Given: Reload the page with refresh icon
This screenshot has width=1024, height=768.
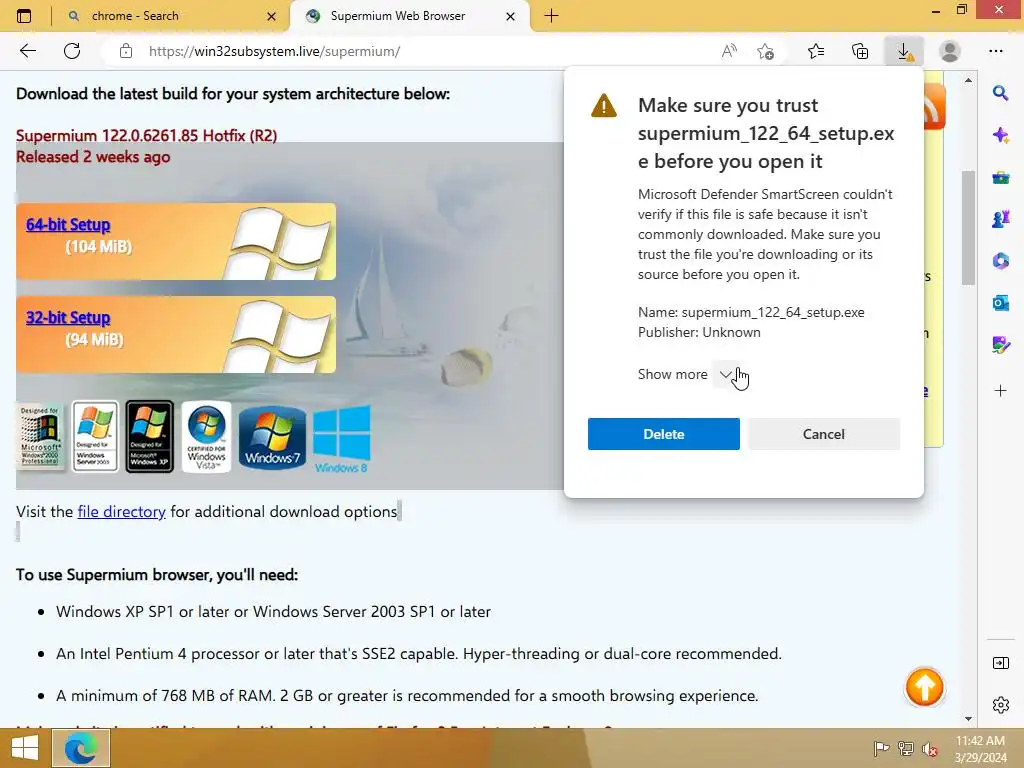Looking at the screenshot, I should coord(72,51).
